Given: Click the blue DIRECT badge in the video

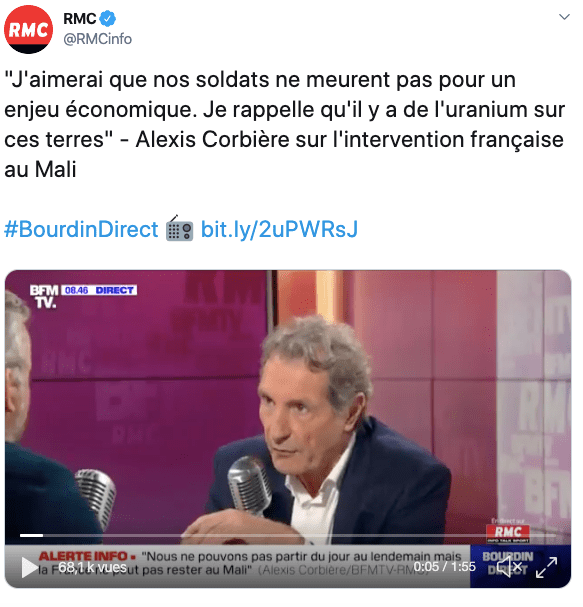Looking at the screenshot, I should [114, 290].
